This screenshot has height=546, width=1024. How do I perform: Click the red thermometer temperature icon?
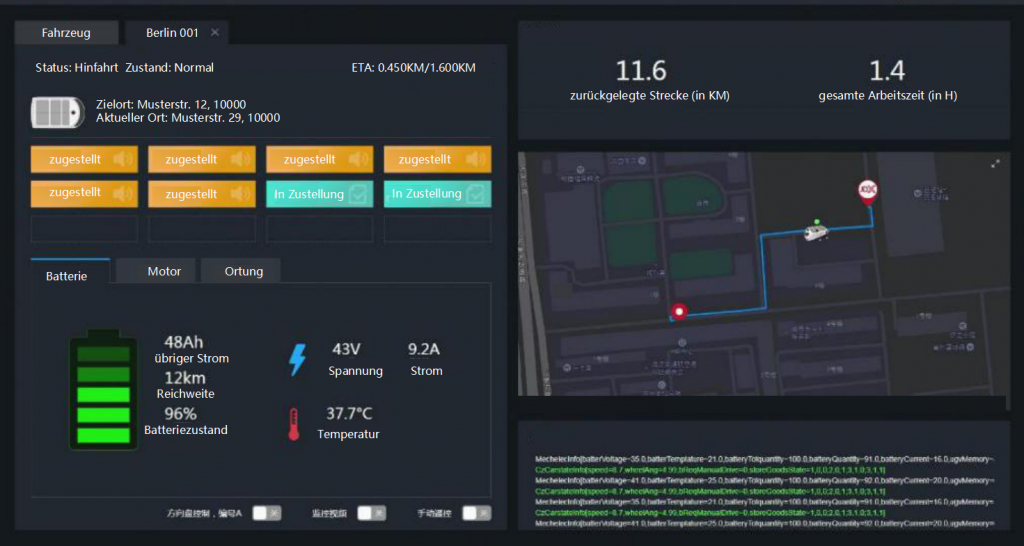[293, 424]
